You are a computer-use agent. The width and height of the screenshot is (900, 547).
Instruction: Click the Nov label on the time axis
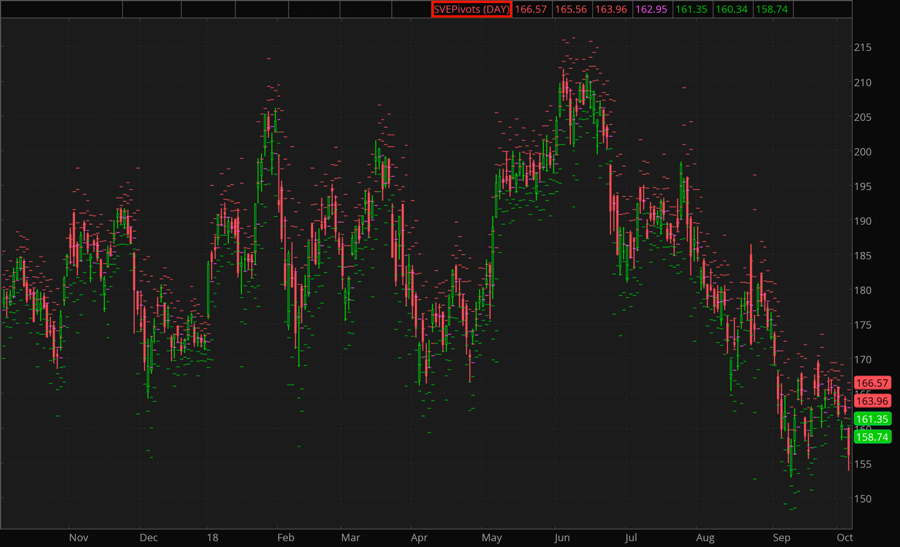point(79,537)
